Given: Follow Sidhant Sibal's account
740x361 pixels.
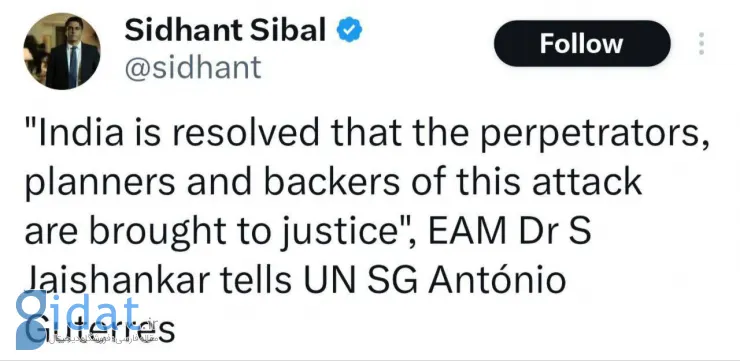Looking at the screenshot, I should [582, 43].
